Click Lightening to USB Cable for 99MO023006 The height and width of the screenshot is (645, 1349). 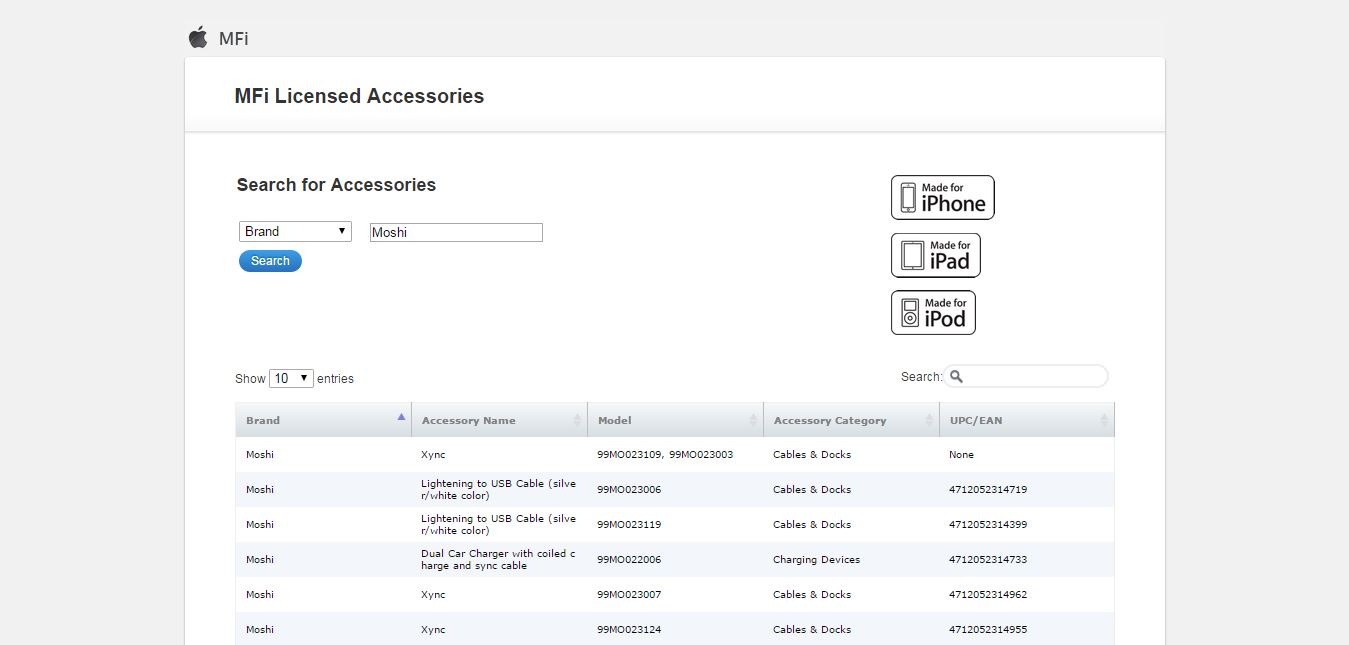(498, 490)
